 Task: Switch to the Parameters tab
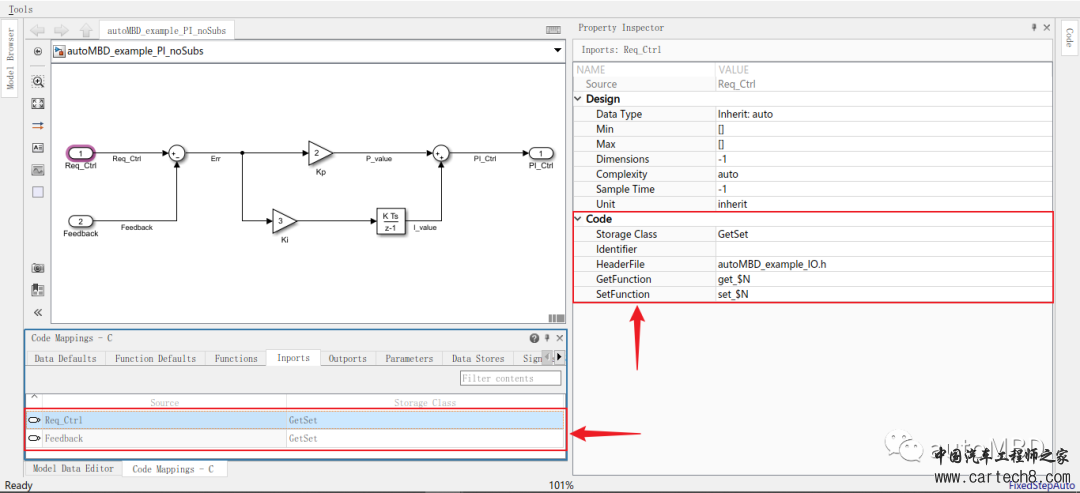[409, 359]
